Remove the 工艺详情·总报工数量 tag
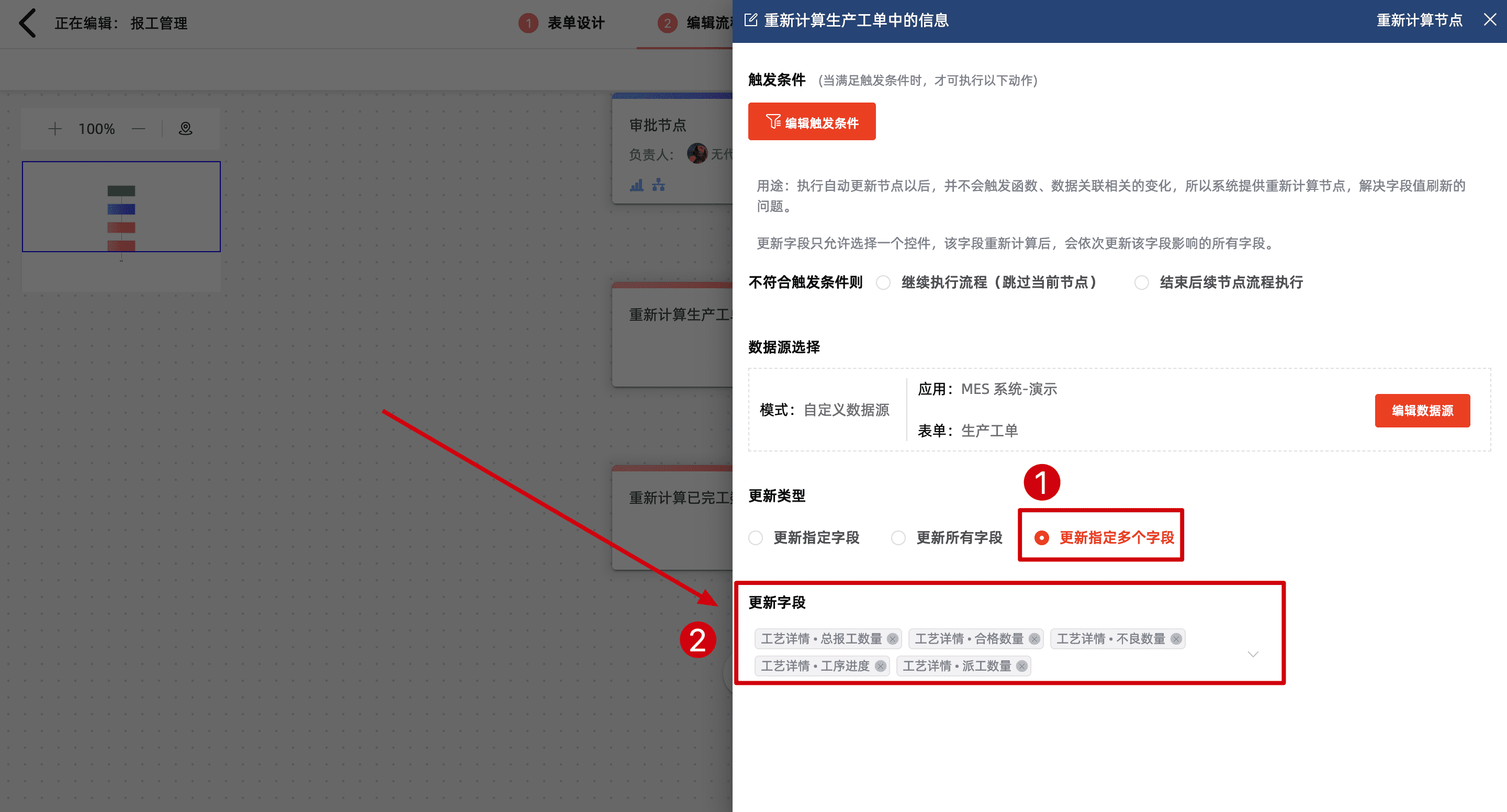1507x812 pixels. (x=893, y=639)
